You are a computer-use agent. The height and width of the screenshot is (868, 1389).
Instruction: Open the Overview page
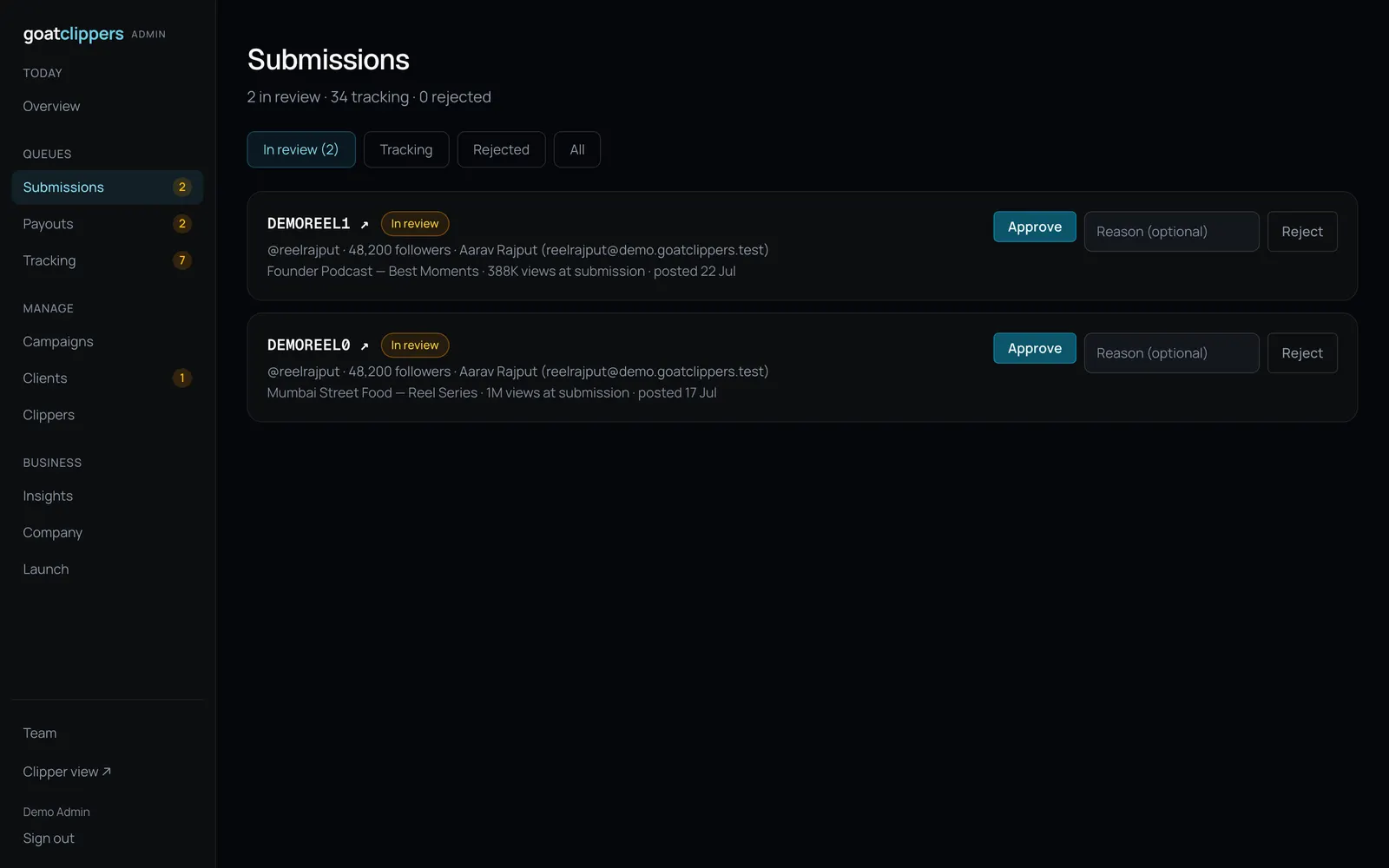(x=108, y=106)
